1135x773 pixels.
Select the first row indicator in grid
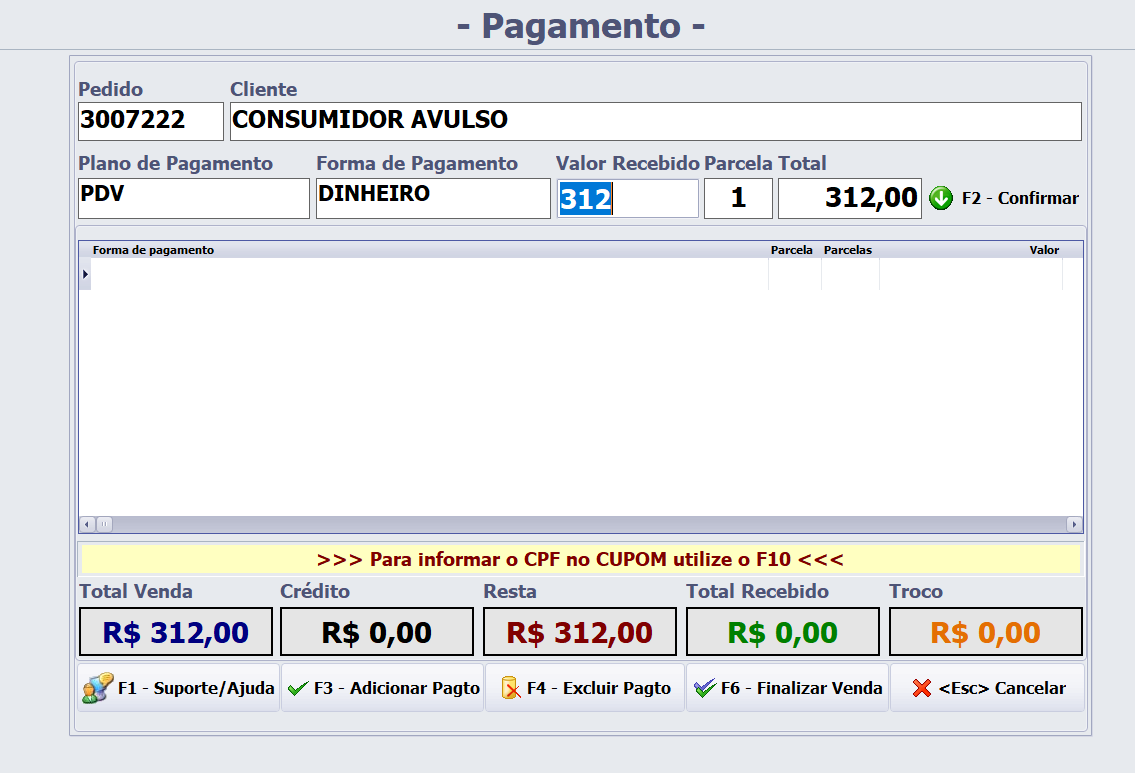tap(85, 274)
